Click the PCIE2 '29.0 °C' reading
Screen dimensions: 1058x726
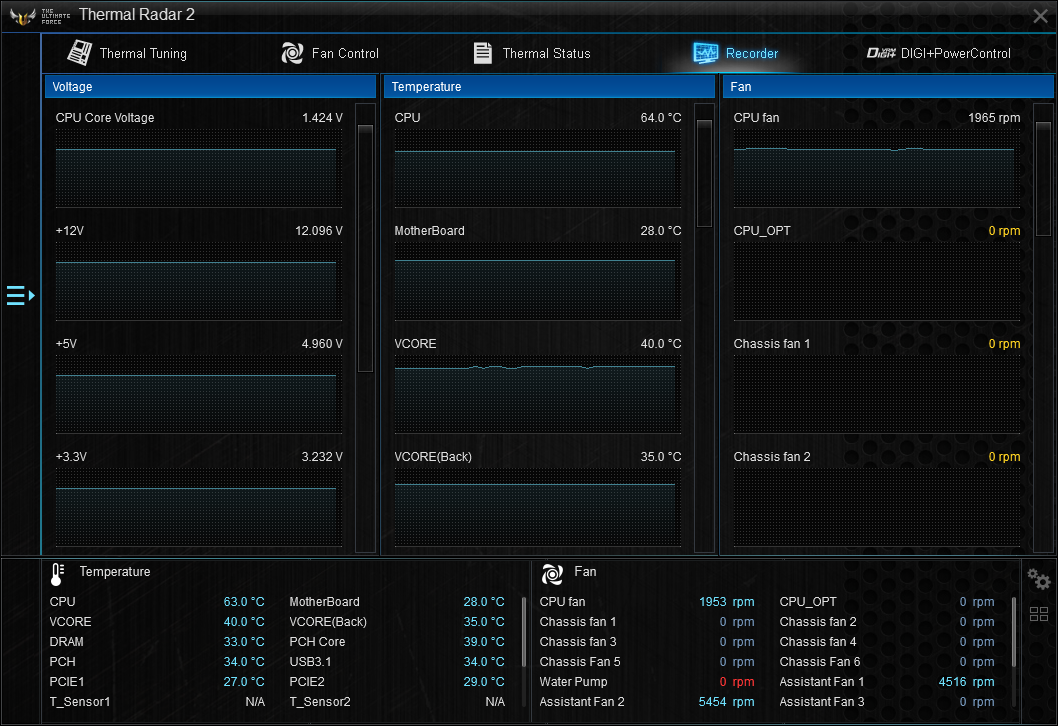click(x=484, y=681)
